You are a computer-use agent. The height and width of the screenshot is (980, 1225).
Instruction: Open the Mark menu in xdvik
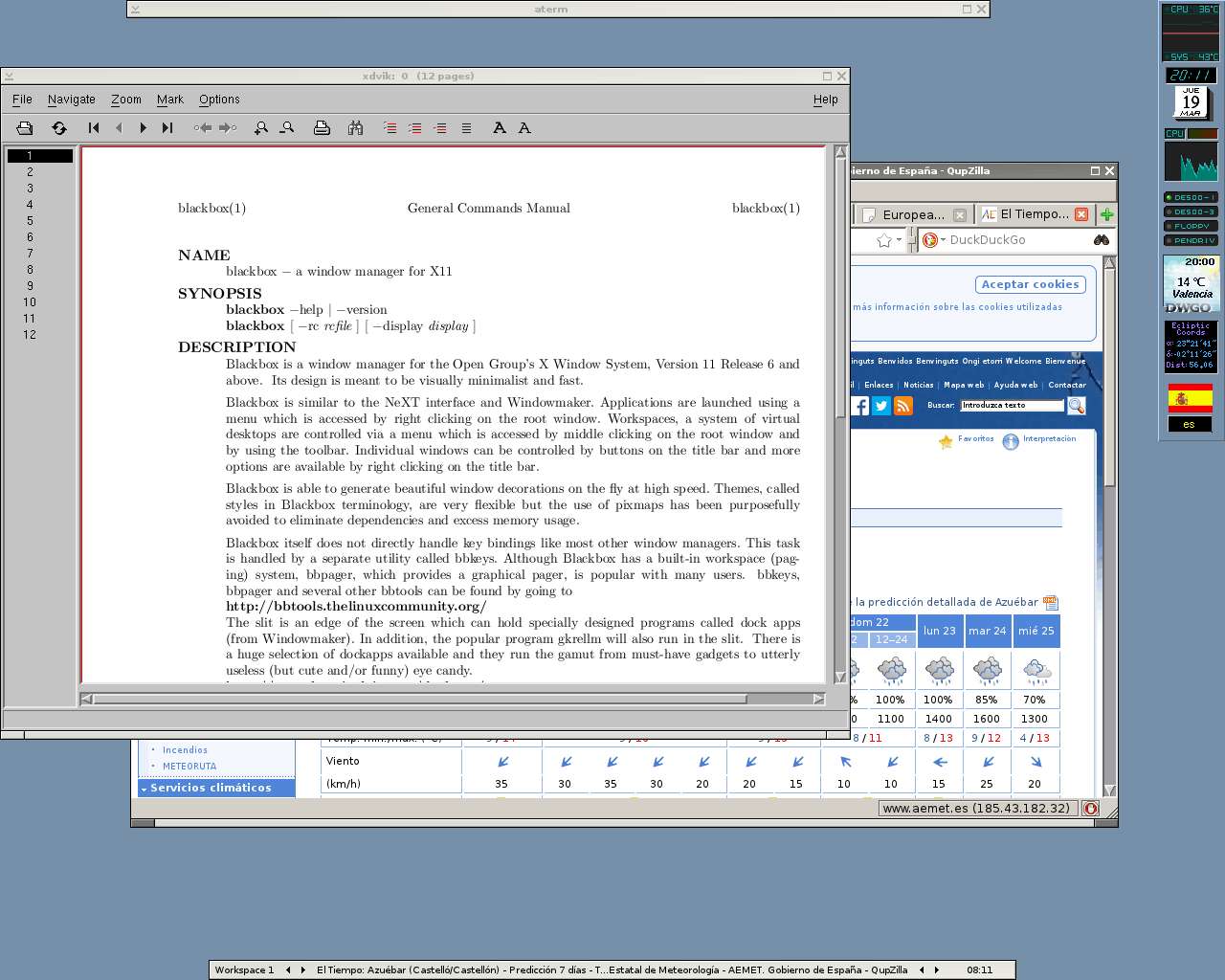[170, 100]
